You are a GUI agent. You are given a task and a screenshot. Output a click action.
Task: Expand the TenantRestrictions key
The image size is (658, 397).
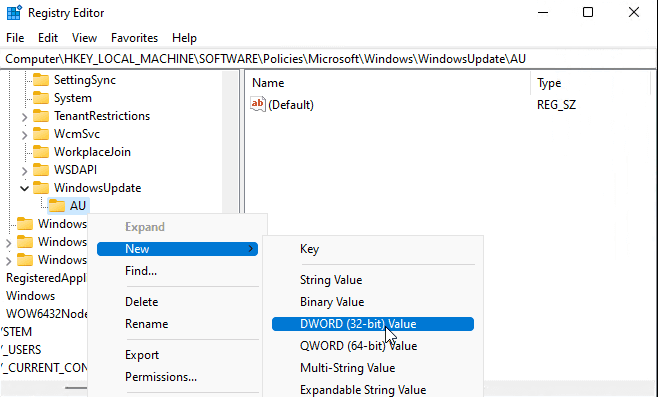24,117
